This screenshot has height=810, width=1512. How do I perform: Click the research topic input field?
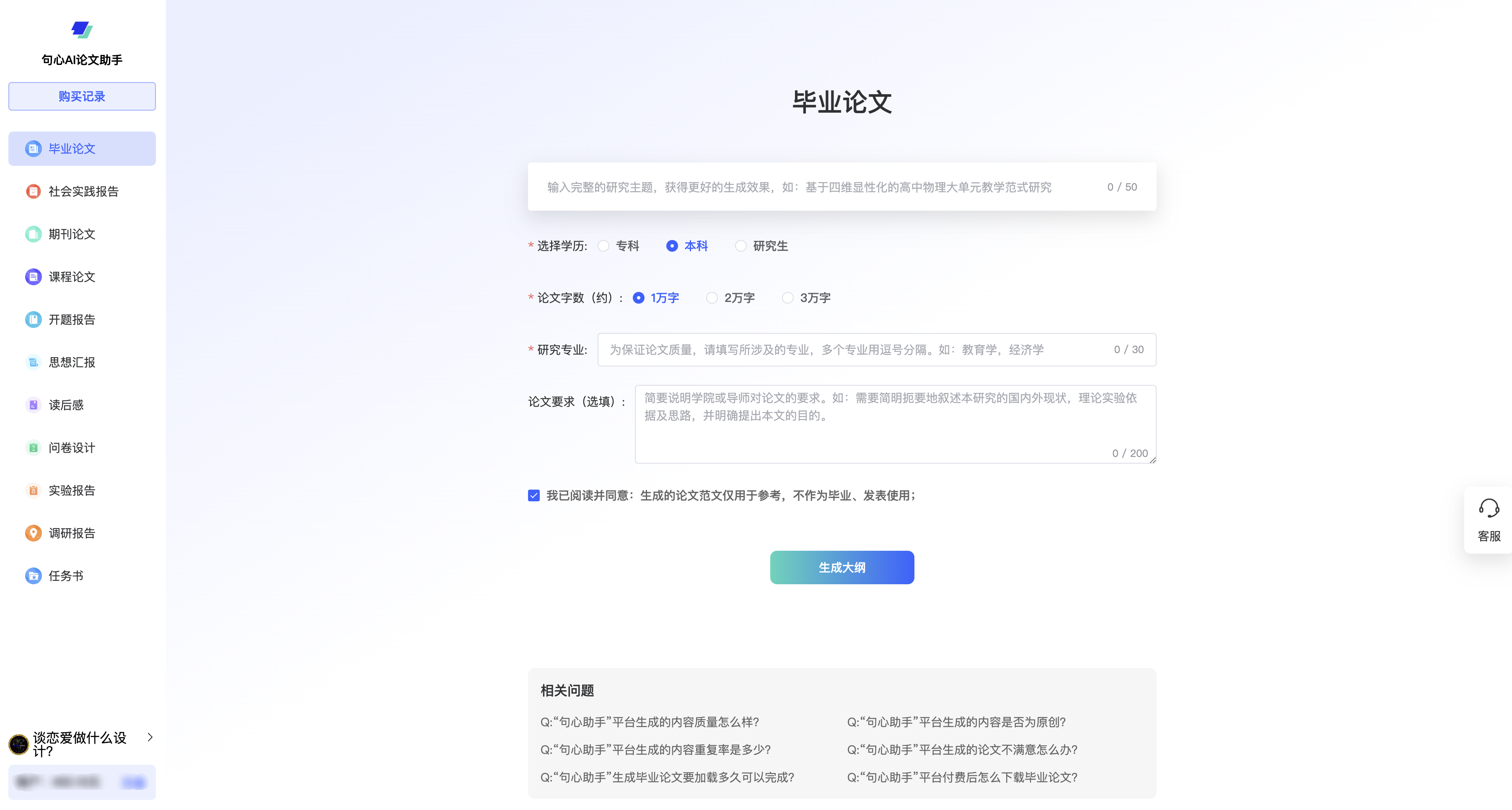tap(841, 186)
